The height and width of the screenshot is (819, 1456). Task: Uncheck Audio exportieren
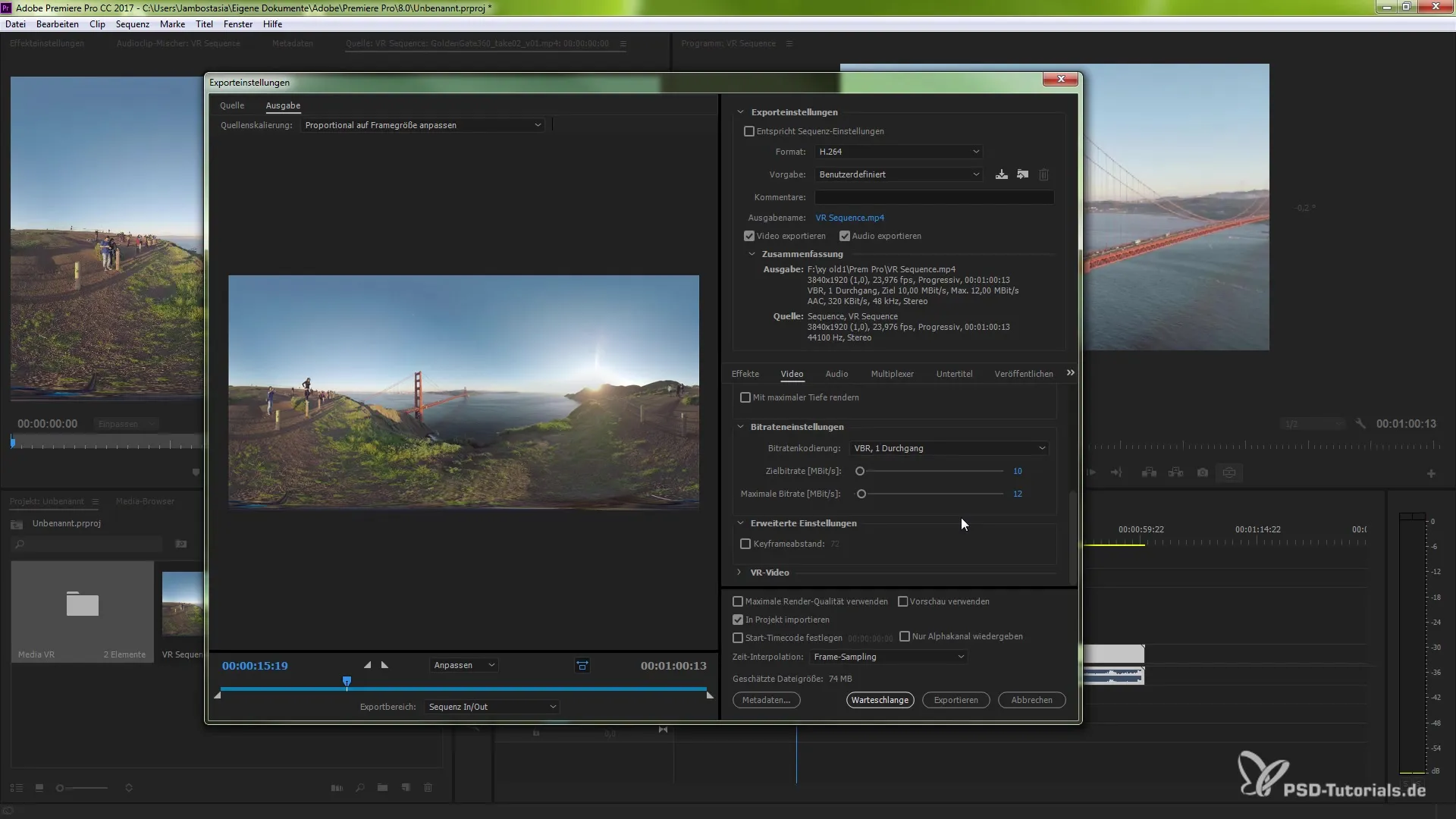pos(845,236)
